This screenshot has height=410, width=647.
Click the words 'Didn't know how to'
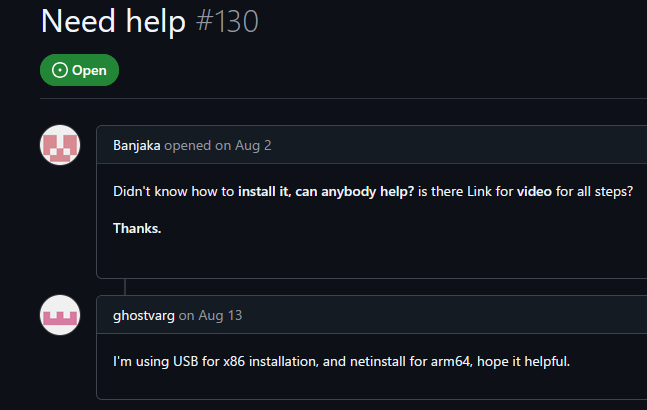click(174, 191)
